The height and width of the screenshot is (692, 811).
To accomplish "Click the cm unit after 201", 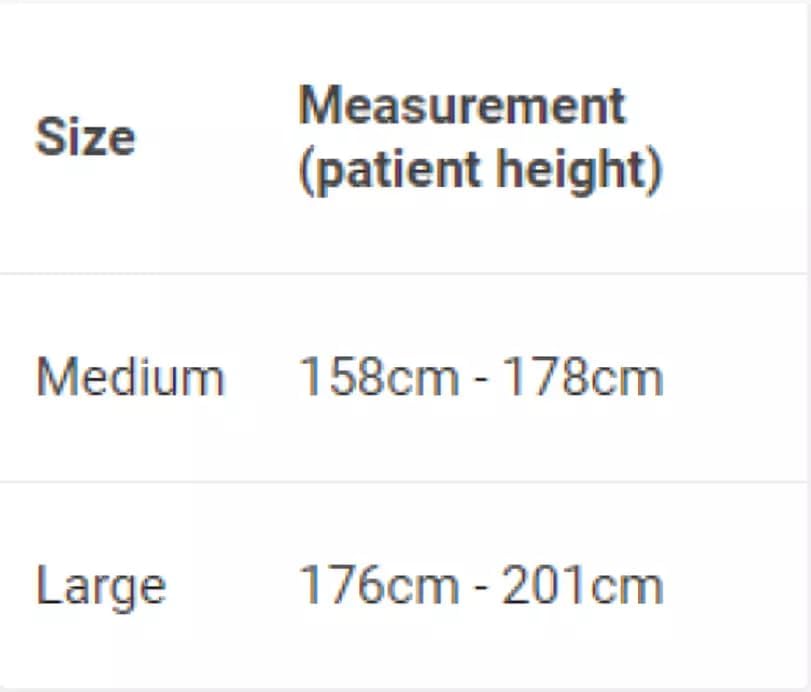I will [627, 589].
